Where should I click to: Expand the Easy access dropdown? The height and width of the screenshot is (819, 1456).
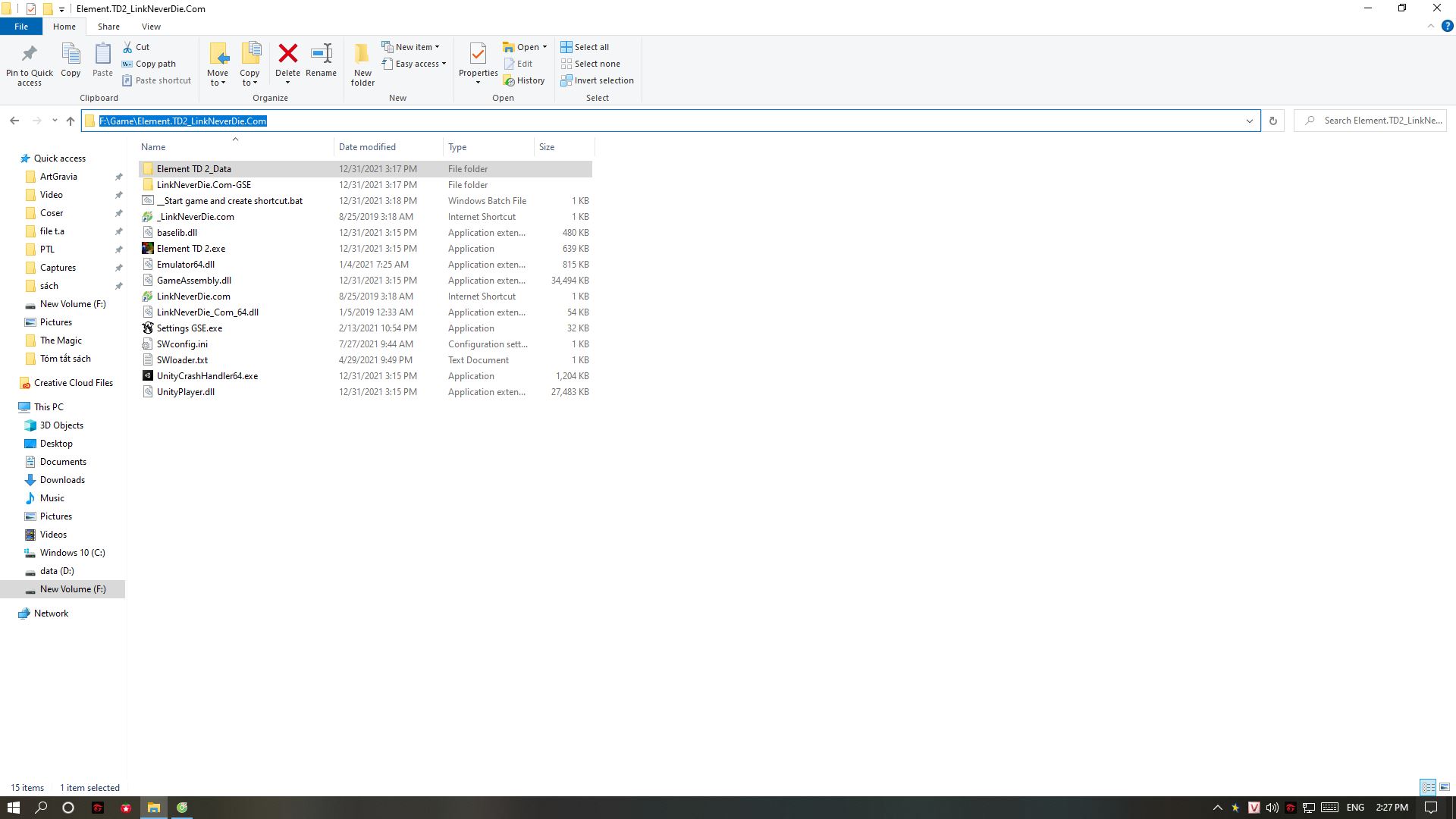coord(415,64)
